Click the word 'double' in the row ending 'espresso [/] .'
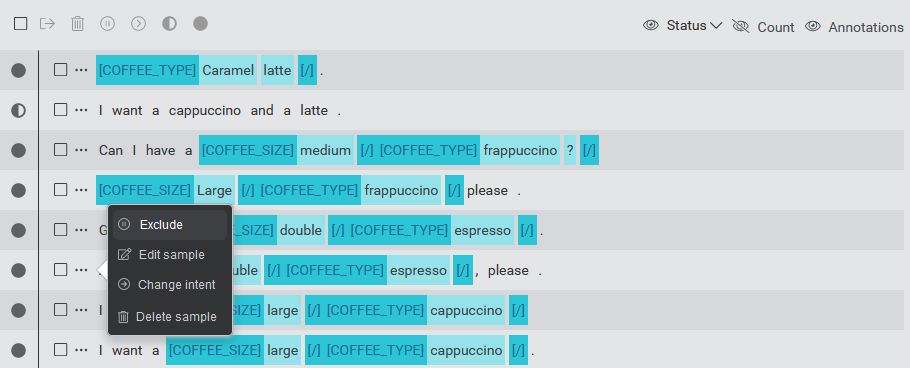Screen dimensions: 910x368 pos(301,230)
